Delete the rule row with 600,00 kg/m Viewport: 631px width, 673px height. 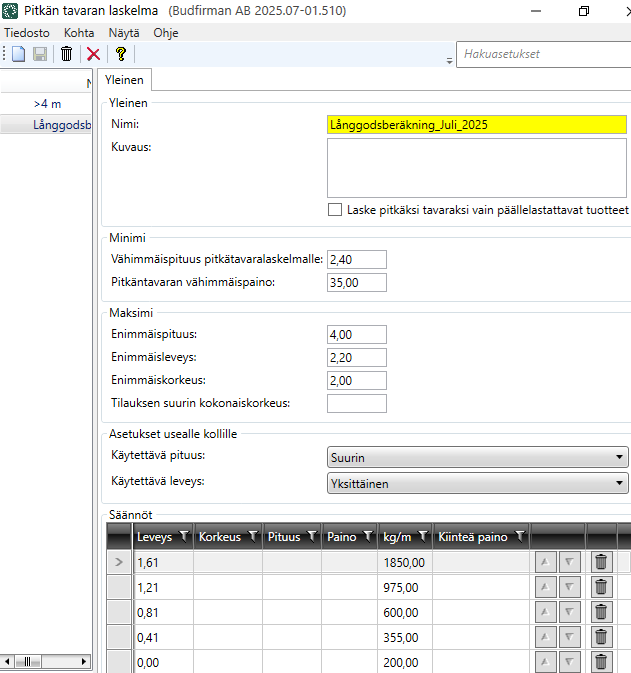point(601,612)
